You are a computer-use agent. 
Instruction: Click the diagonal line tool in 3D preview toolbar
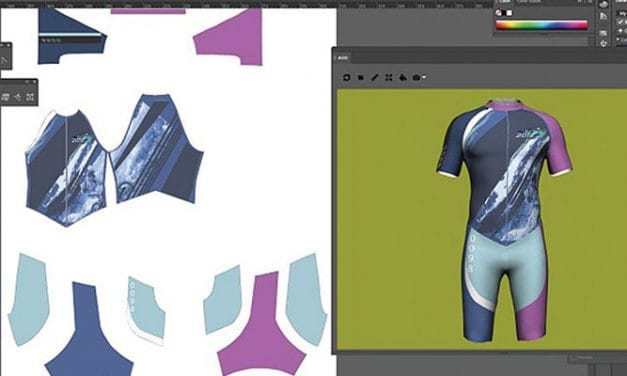(374, 77)
